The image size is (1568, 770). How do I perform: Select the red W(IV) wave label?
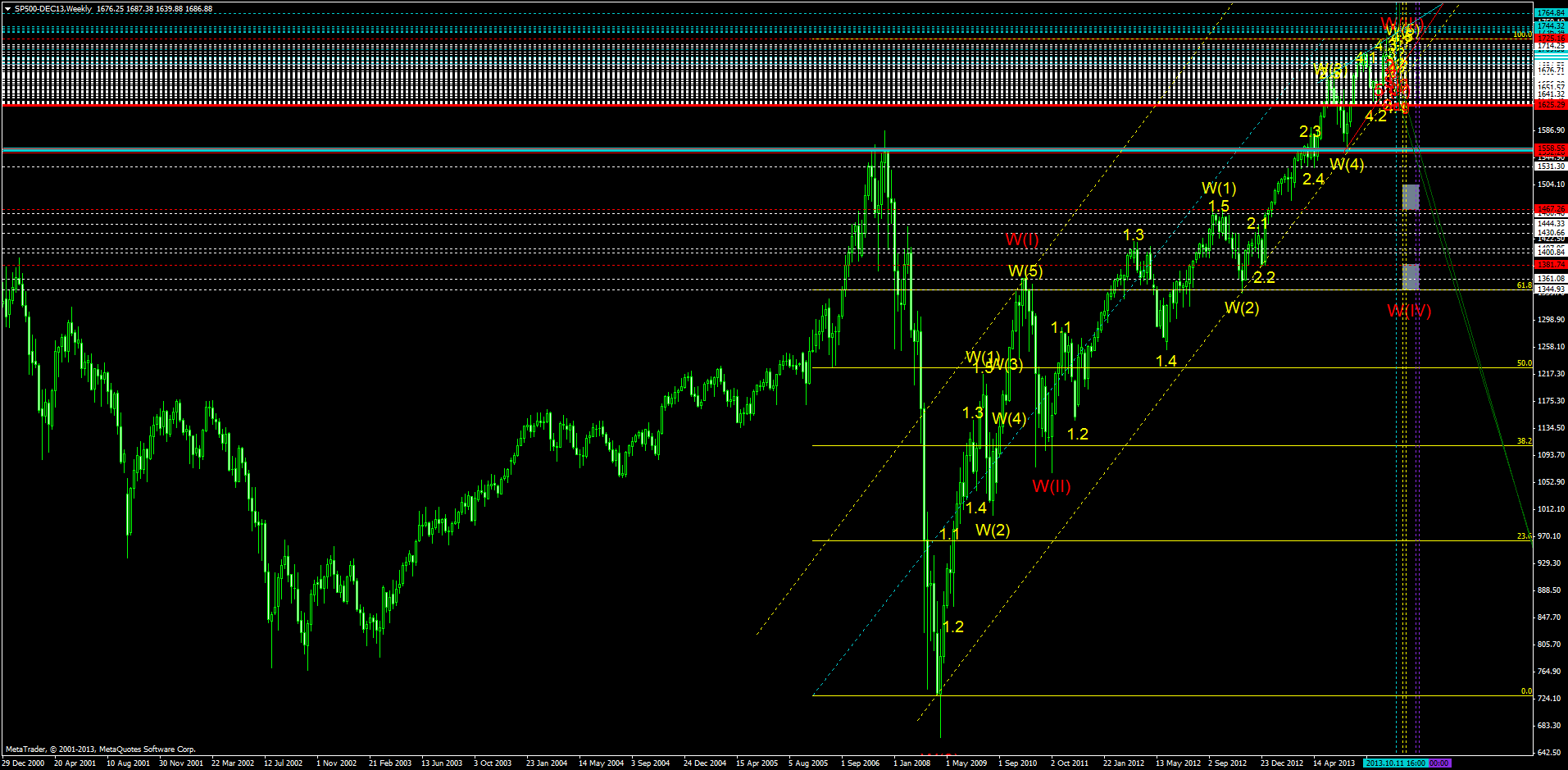pyautogui.click(x=1408, y=312)
